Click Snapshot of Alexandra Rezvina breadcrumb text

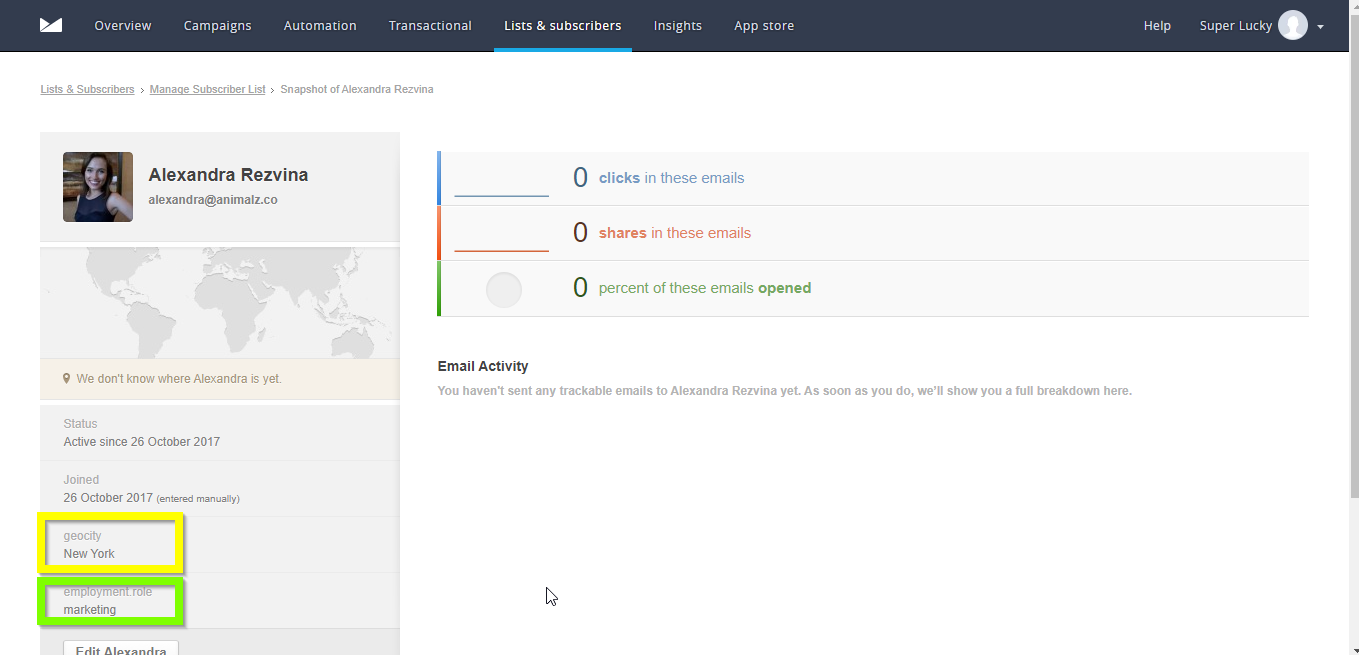pyautogui.click(x=357, y=89)
